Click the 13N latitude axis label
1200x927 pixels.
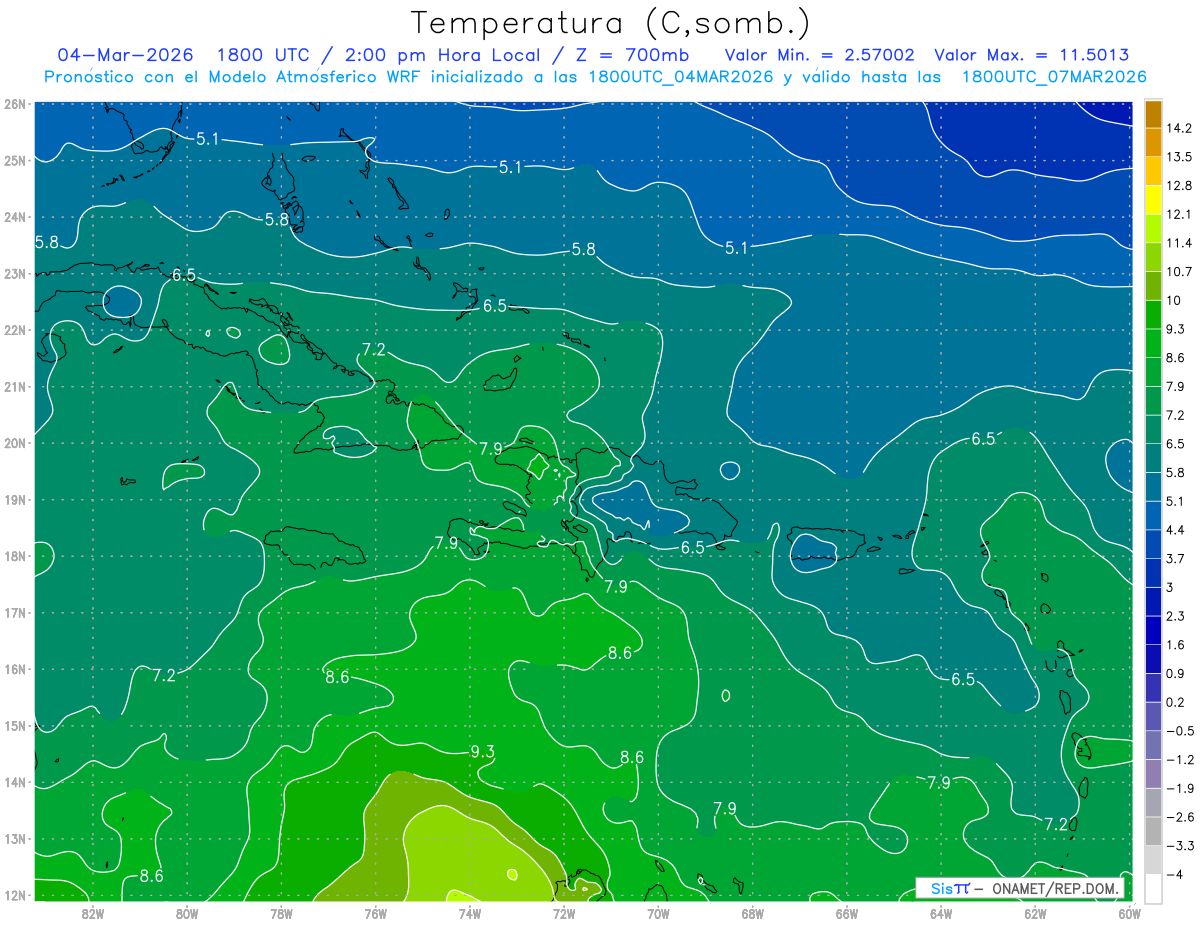pos(14,839)
